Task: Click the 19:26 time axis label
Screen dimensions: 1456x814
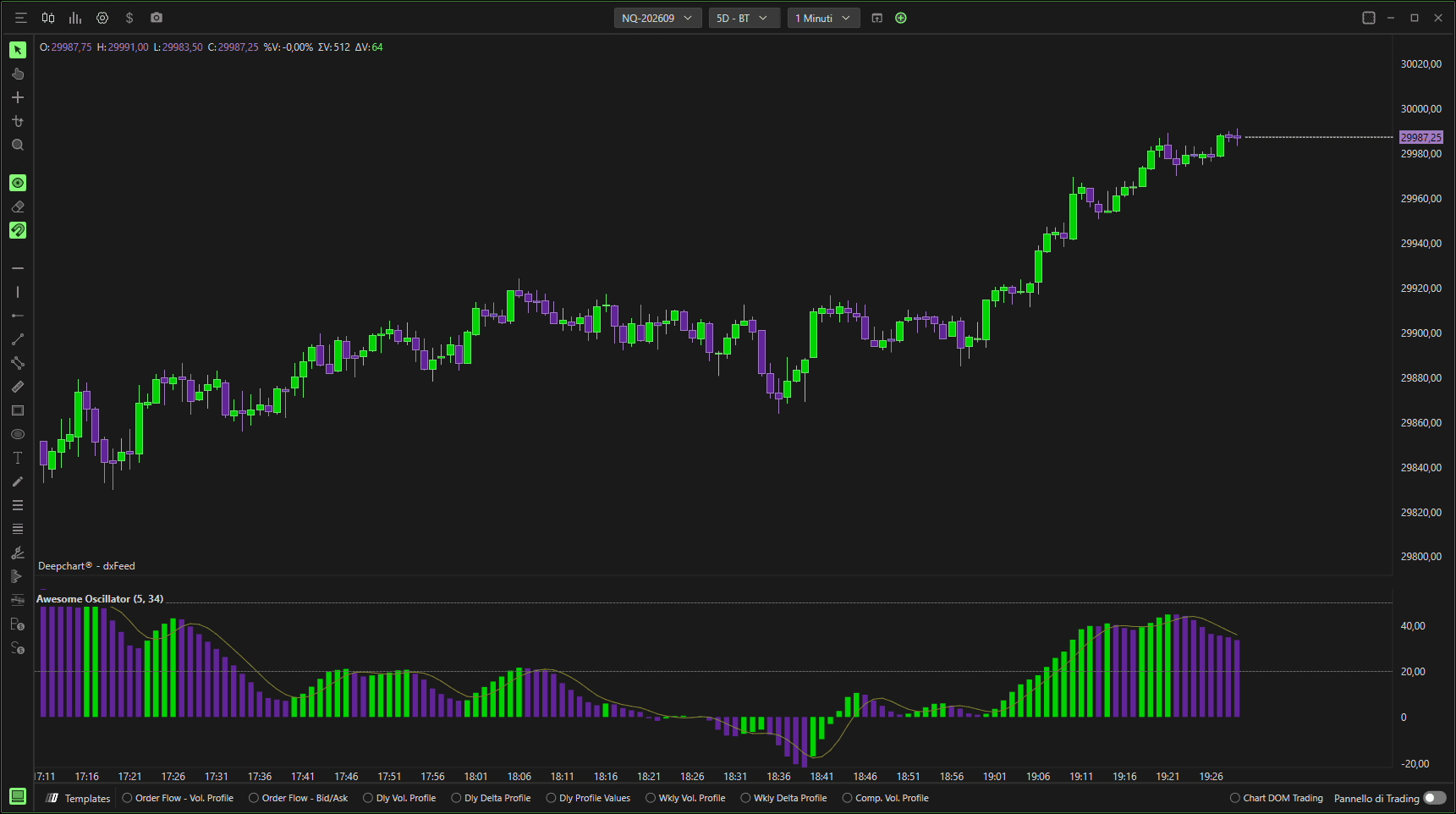Action: pos(1211,776)
